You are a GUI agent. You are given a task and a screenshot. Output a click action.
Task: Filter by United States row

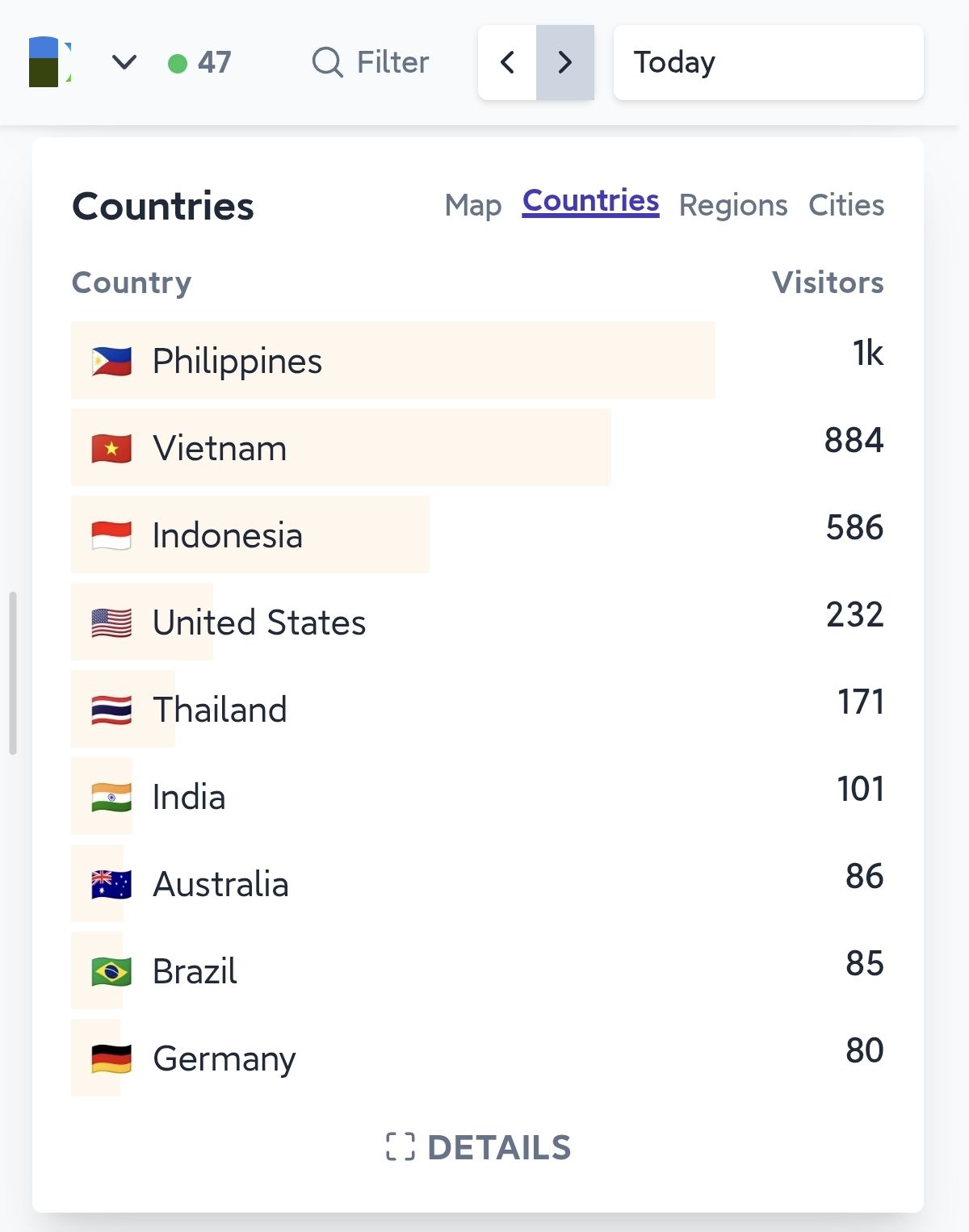258,622
